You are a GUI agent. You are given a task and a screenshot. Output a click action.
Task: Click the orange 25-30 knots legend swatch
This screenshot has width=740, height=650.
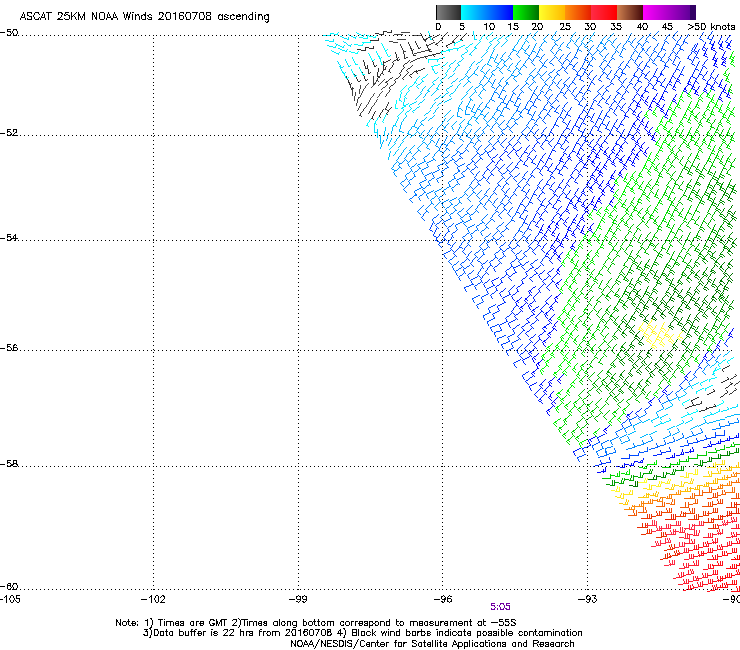pos(578,12)
